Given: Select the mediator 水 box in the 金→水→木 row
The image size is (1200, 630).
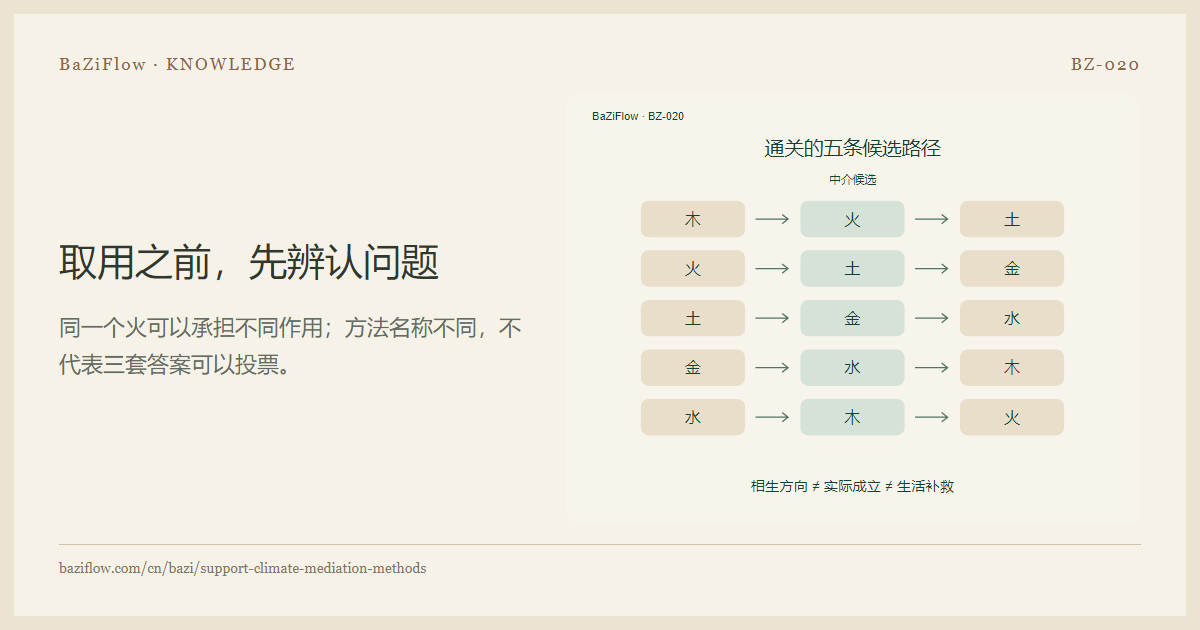Looking at the screenshot, I should (x=852, y=368).
